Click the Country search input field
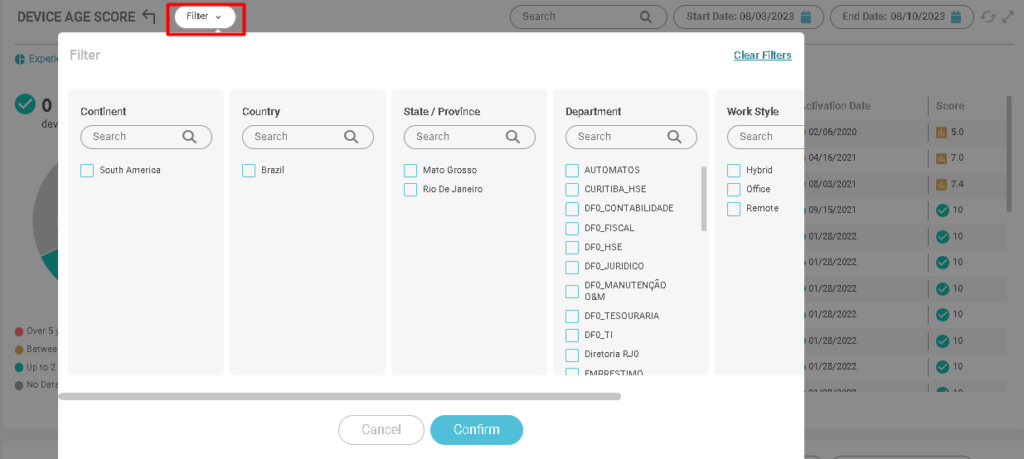The width and height of the screenshot is (1024, 459). click(295, 137)
